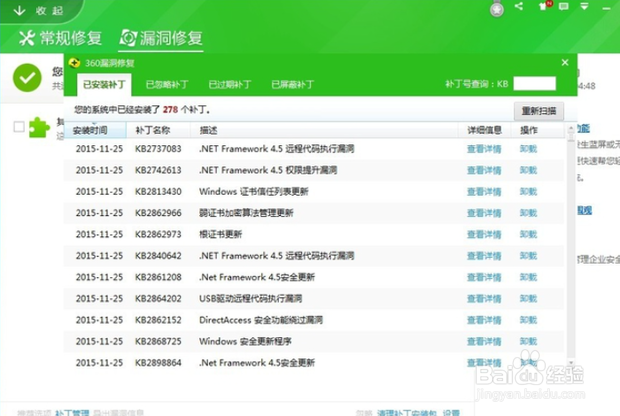The width and height of the screenshot is (620, 416).
Task: Close the 360漏洞修复 dialog
Action: point(565,62)
